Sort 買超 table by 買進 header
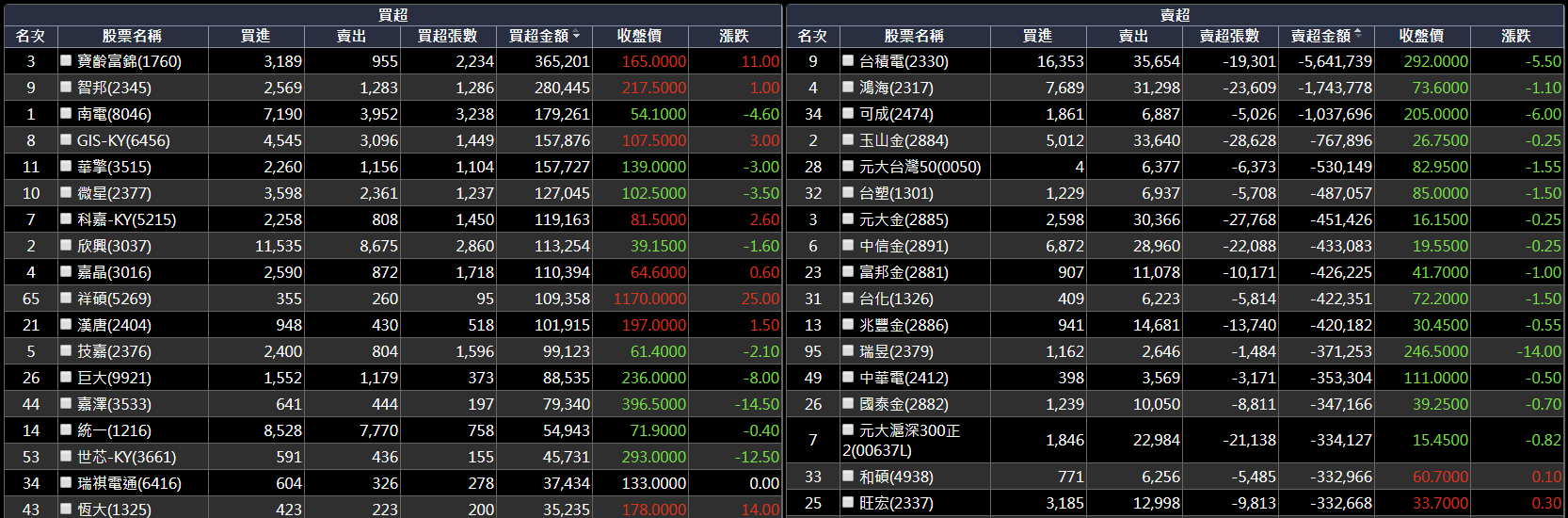Screen dimensions: 1568x518 click(255, 36)
